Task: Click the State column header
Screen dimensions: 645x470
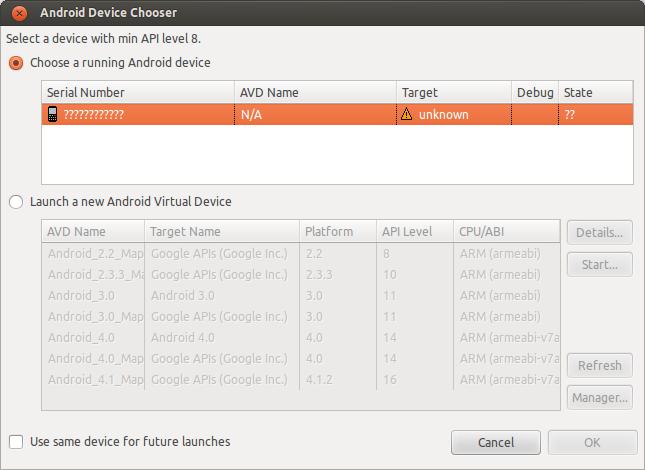Action: coord(595,93)
